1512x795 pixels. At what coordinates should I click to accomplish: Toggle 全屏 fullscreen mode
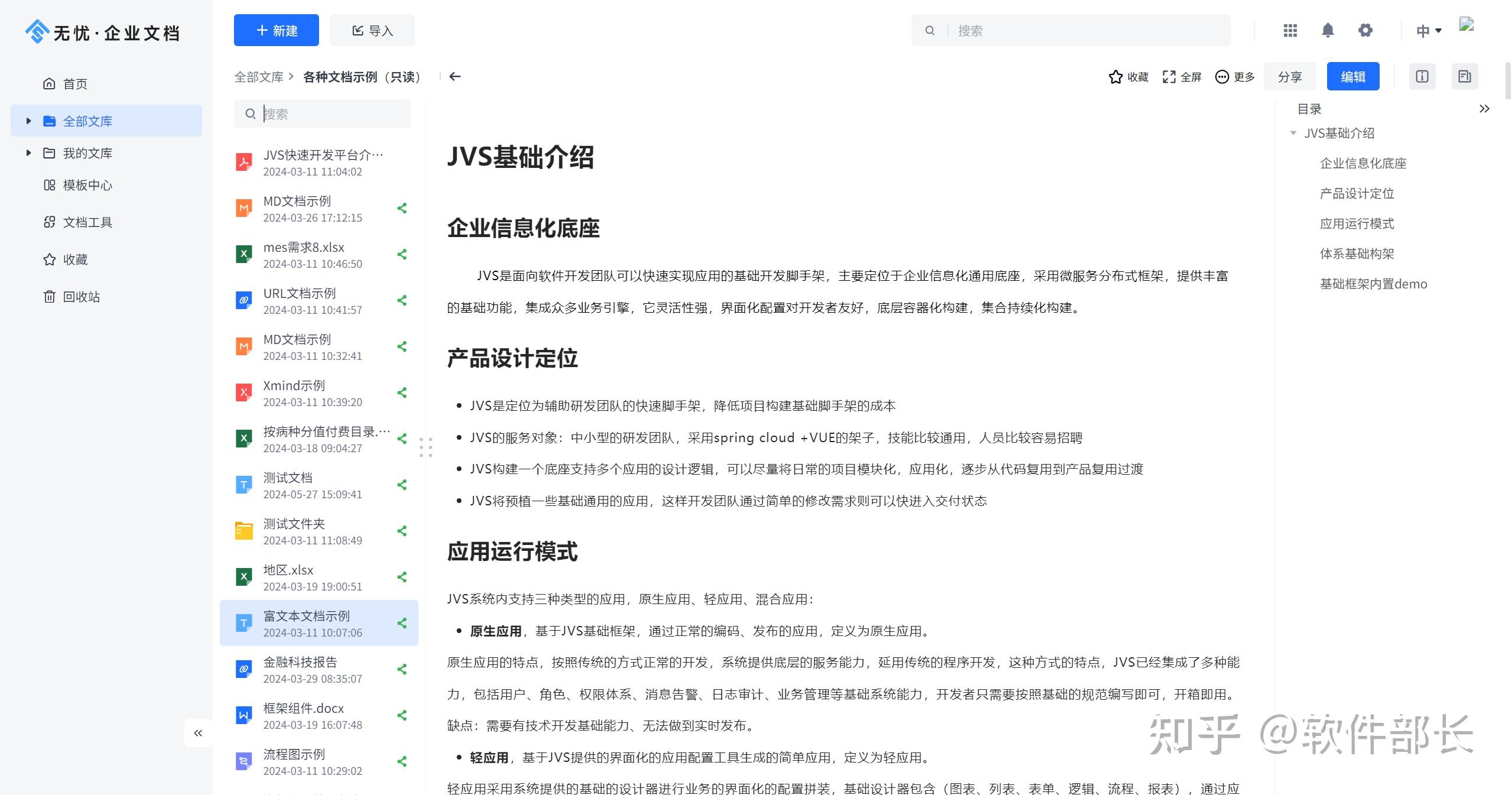click(x=1182, y=77)
